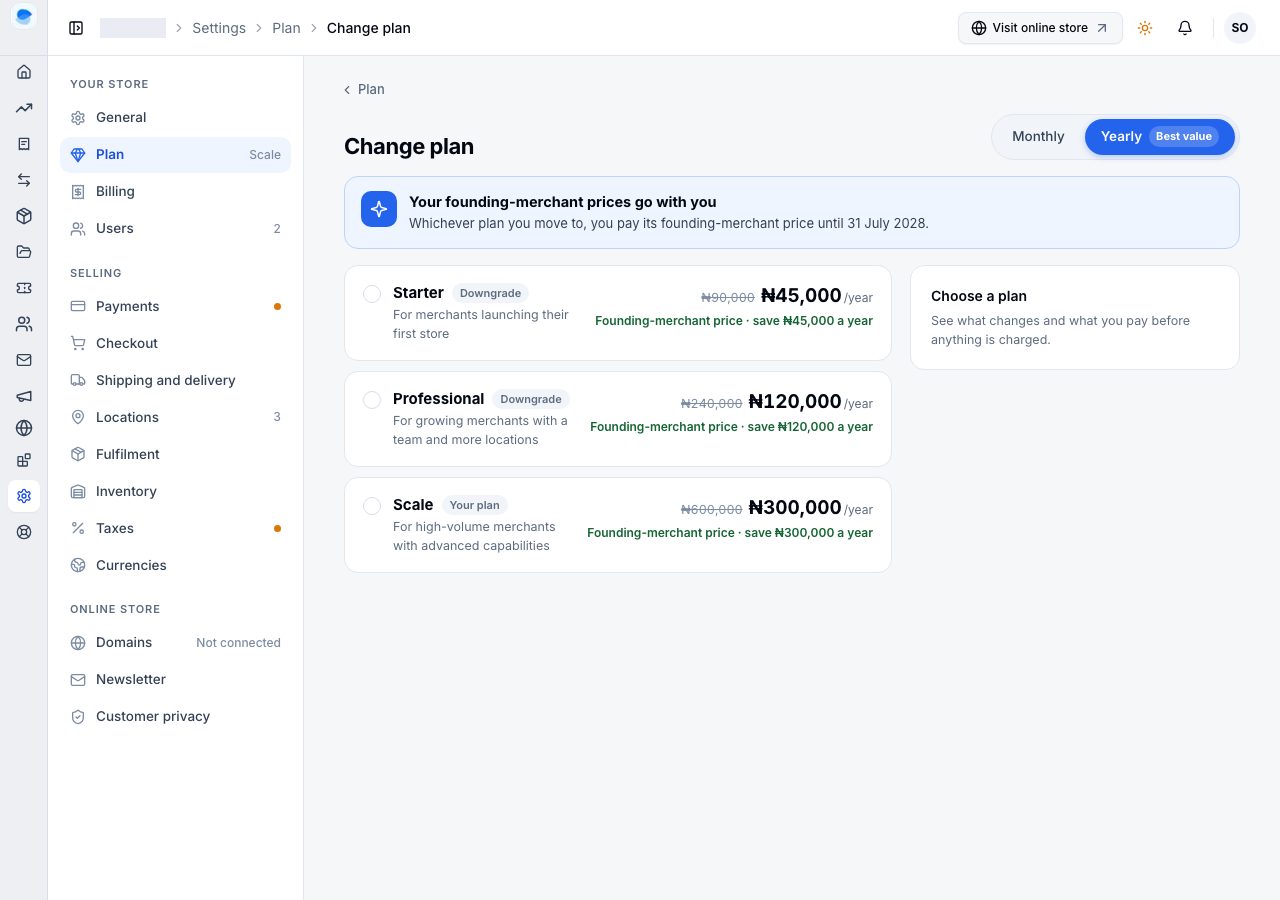1280x900 pixels.
Task: Open the folder icon in left rail
Action: click(24, 252)
